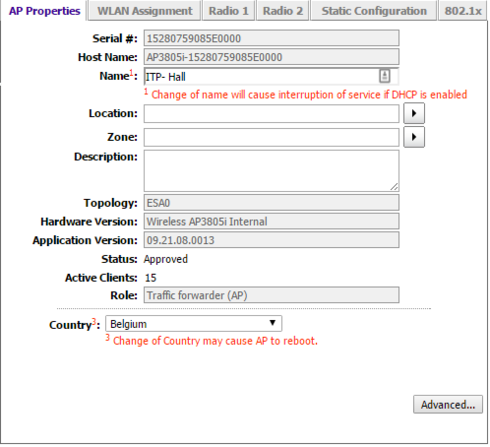Select the Host Name field value
The height and width of the screenshot is (447, 490).
[271, 57]
